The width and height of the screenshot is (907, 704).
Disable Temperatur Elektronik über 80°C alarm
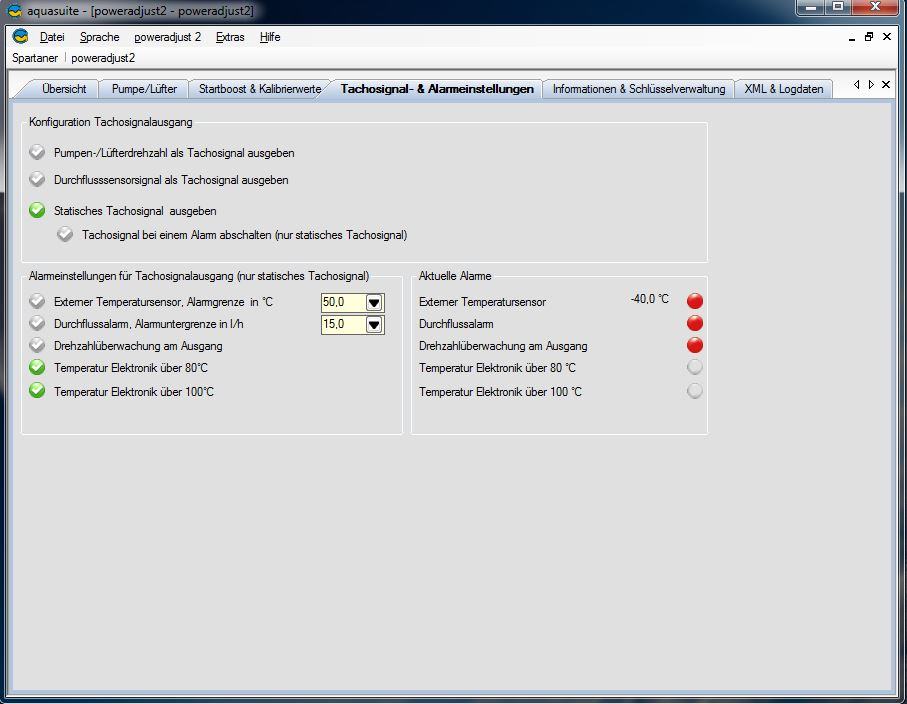click(x=37, y=367)
